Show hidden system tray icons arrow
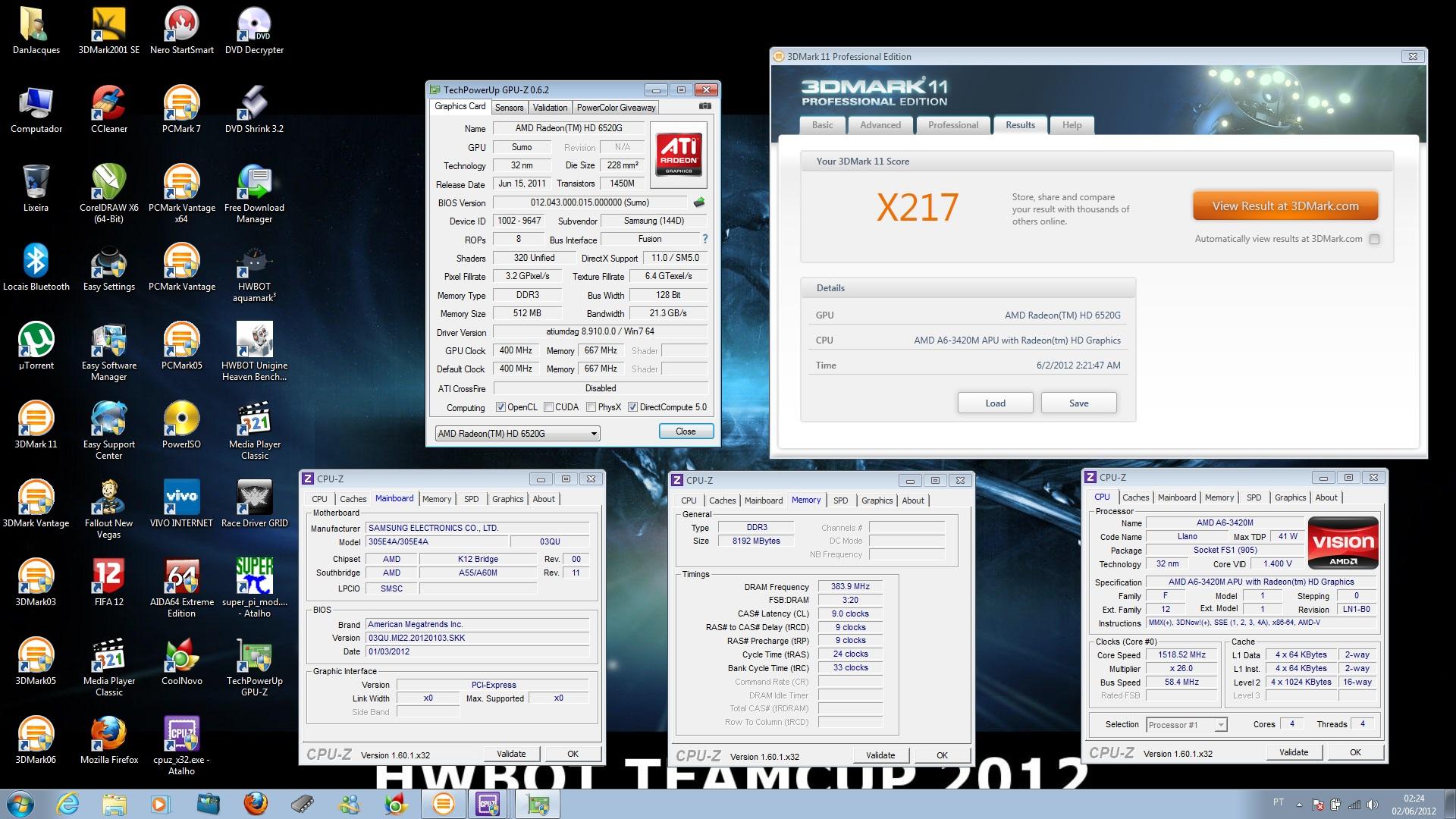1456x819 pixels. coord(1299,805)
